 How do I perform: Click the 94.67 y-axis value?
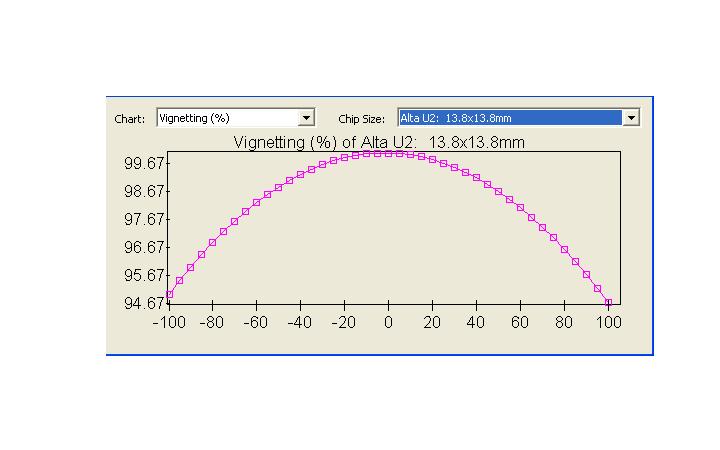pos(144,304)
